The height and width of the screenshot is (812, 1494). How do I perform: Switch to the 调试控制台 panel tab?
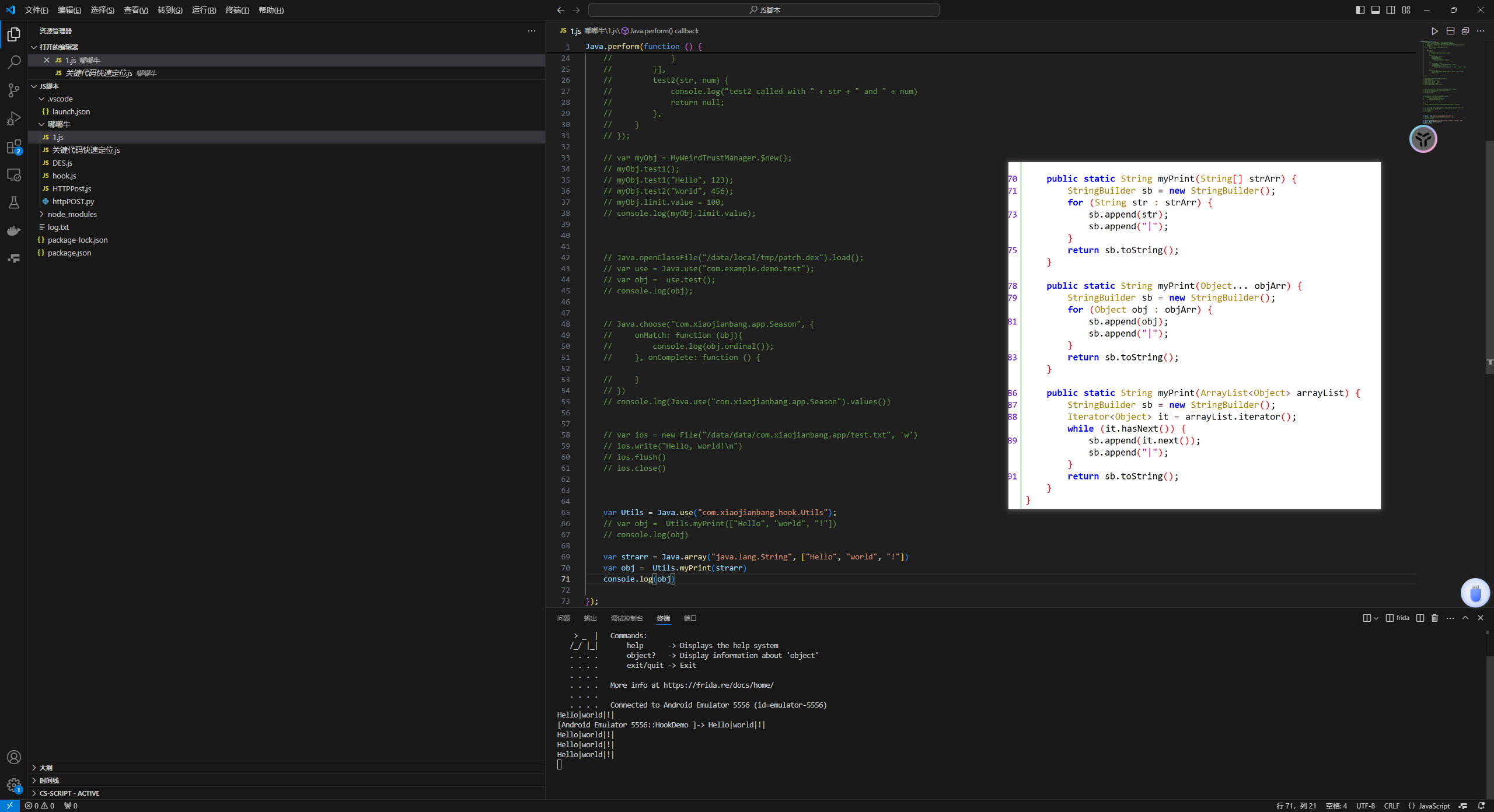(626, 618)
